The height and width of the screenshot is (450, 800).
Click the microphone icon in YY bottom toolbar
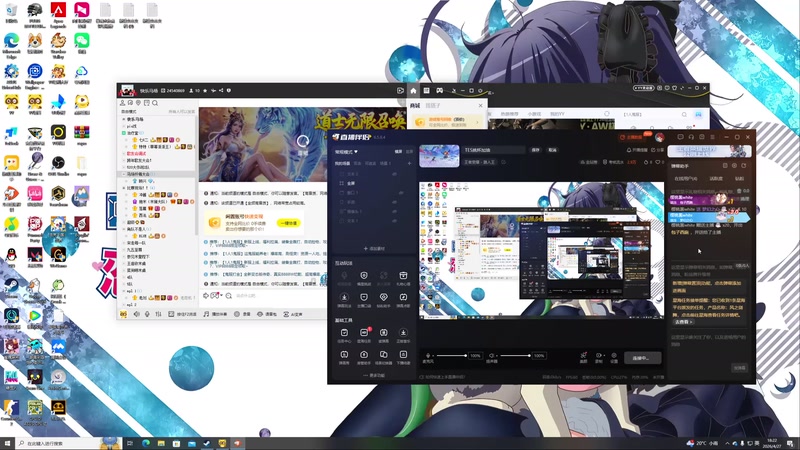(x=147, y=314)
